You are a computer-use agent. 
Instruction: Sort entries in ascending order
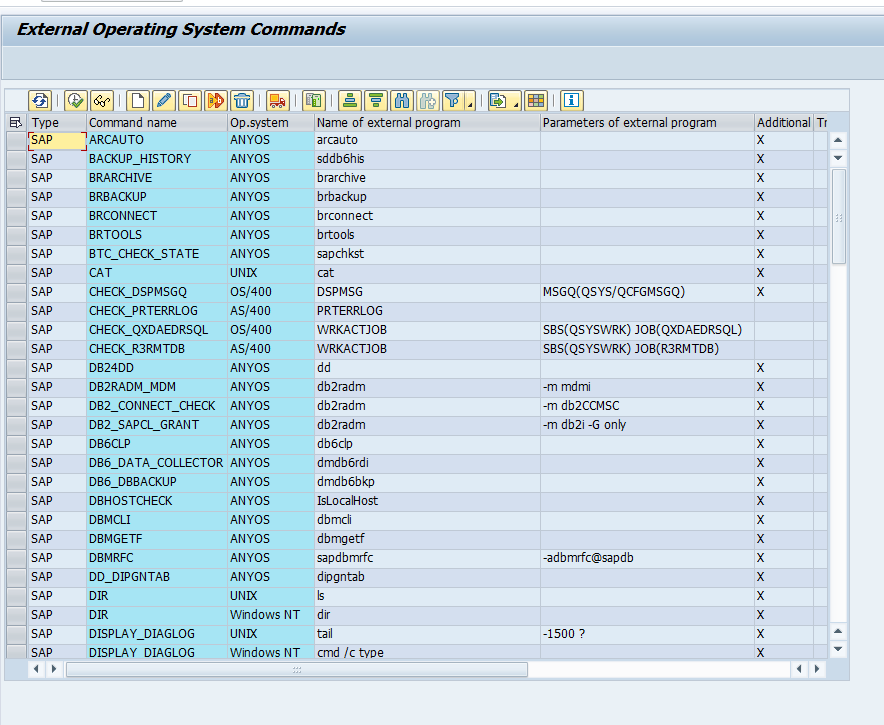350,100
